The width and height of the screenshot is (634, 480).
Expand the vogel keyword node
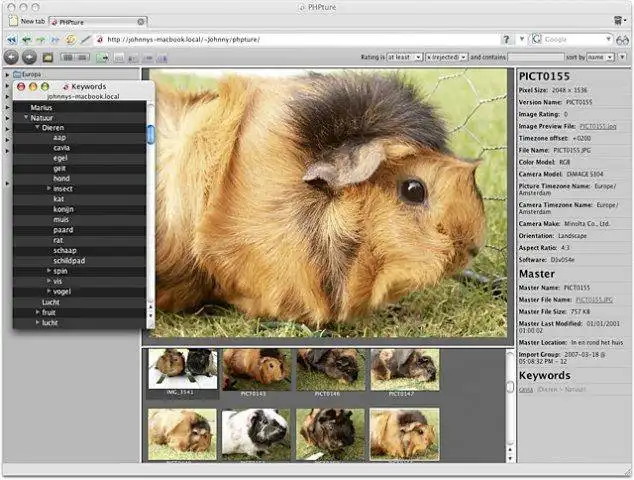(49, 291)
